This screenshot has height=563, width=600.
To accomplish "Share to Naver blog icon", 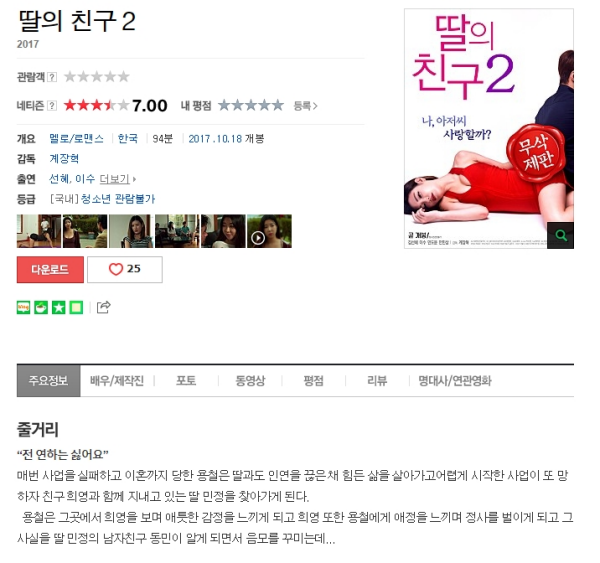I will point(23,307).
